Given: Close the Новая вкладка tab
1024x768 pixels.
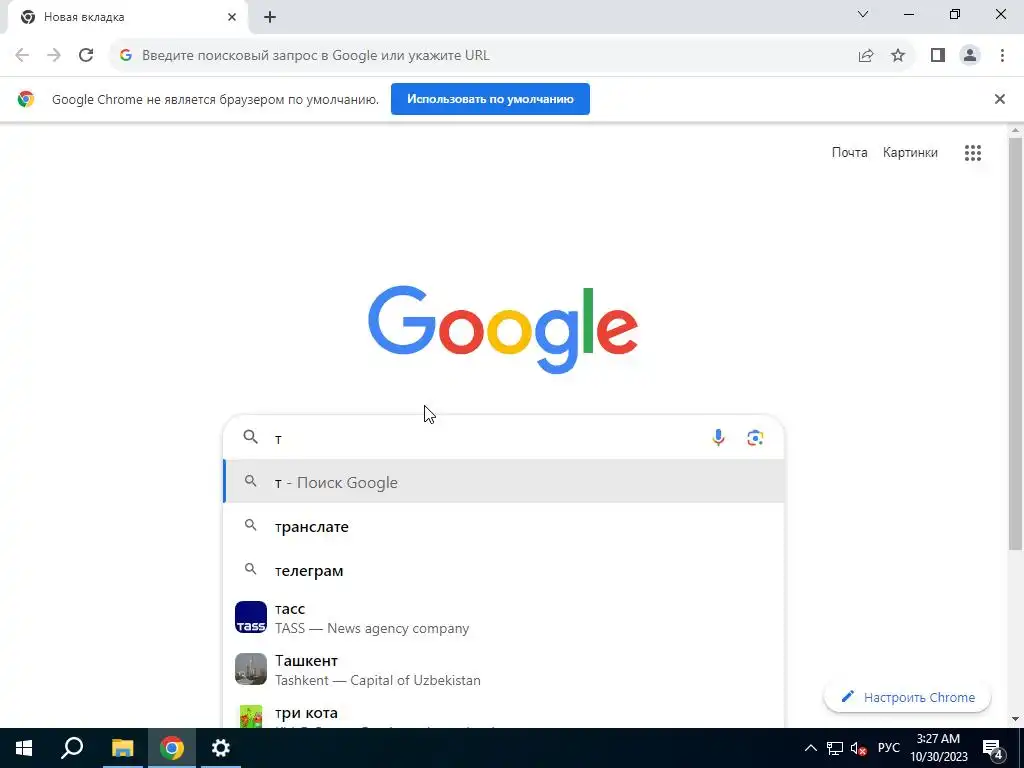Looking at the screenshot, I should tap(232, 17).
